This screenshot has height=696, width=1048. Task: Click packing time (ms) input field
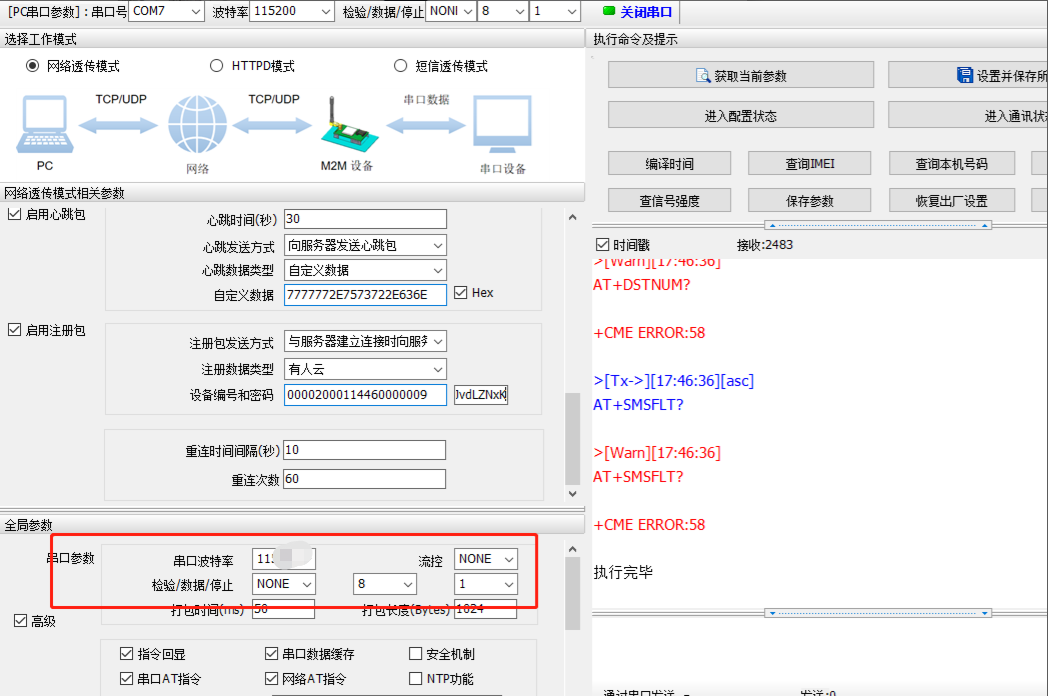tap(283, 608)
